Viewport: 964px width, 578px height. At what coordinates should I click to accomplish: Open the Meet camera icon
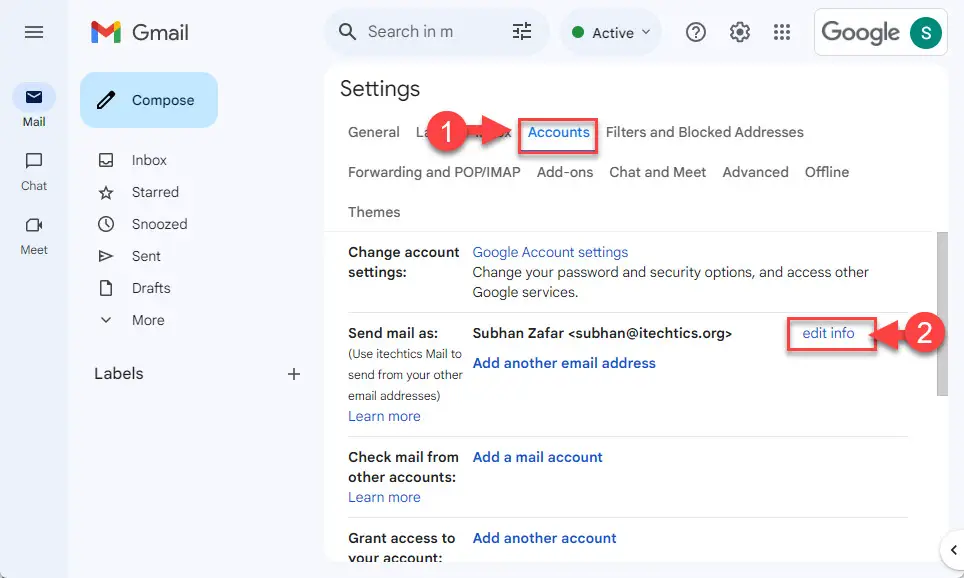[x=34, y=225]
